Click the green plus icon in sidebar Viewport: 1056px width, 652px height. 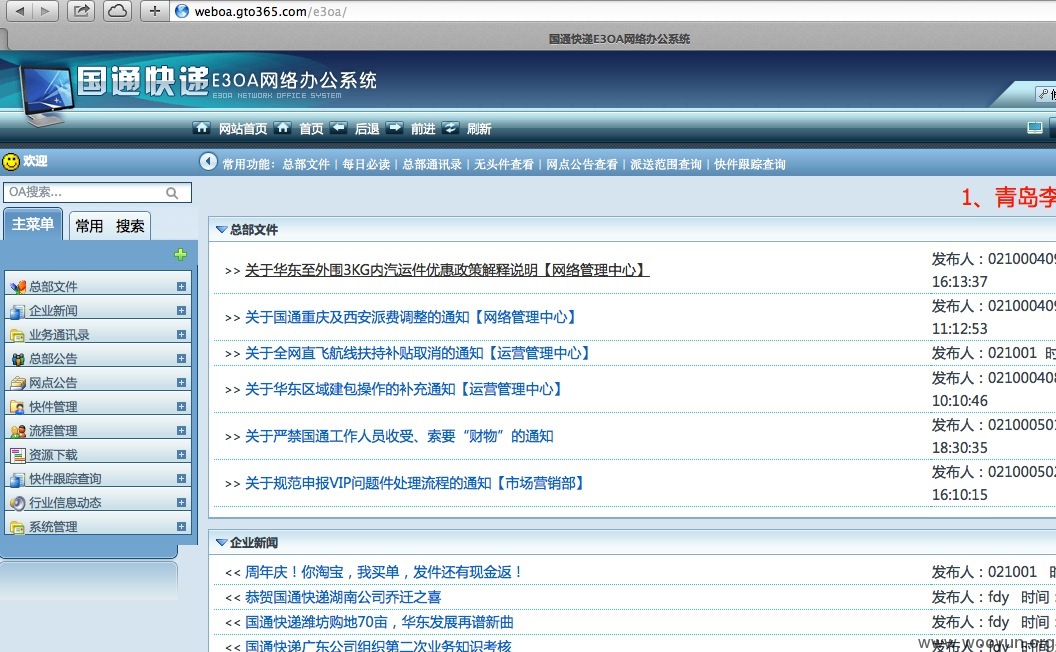pyautogui.click(x=180, y=255)
